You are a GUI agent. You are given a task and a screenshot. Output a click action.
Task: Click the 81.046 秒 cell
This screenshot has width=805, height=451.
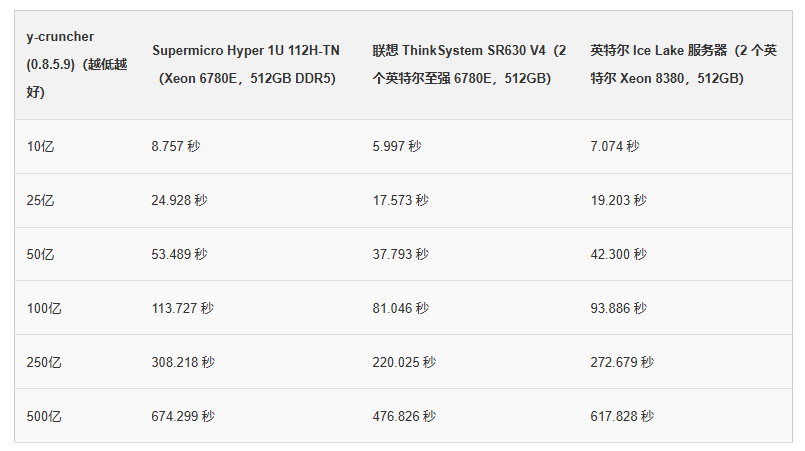400,308
